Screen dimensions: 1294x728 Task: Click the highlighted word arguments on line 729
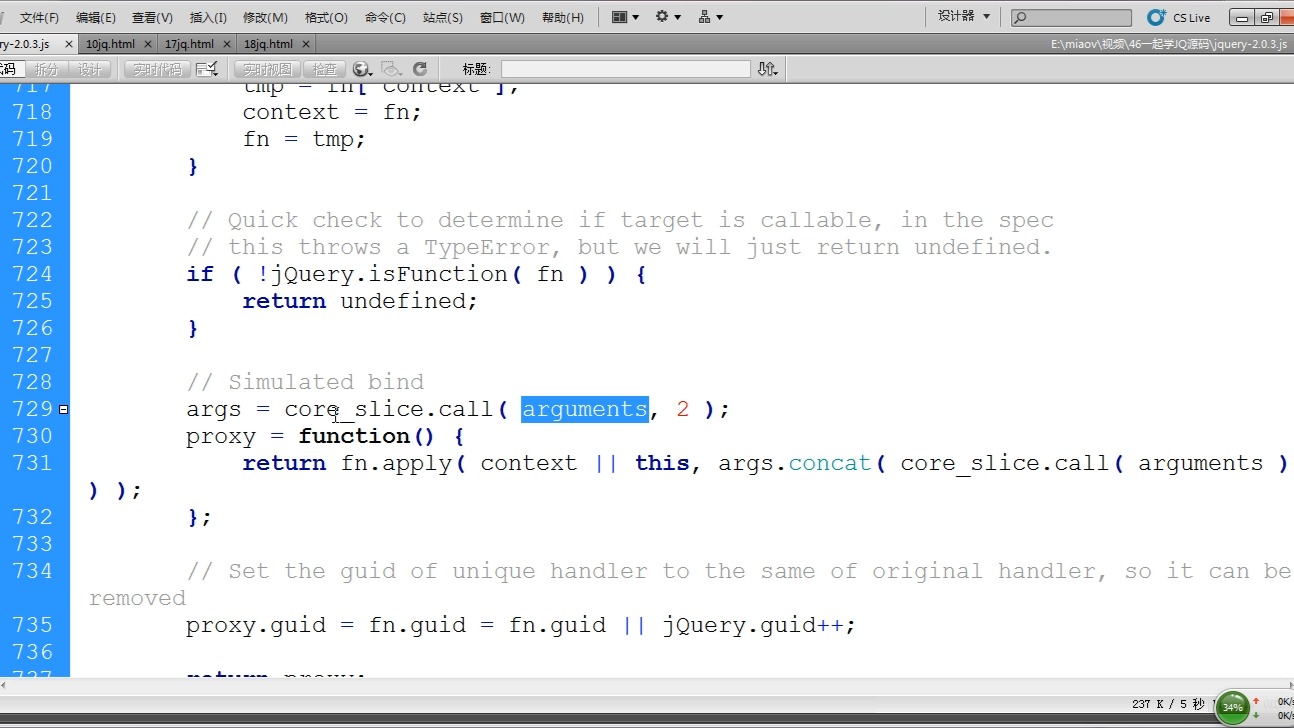click(585, 409)
